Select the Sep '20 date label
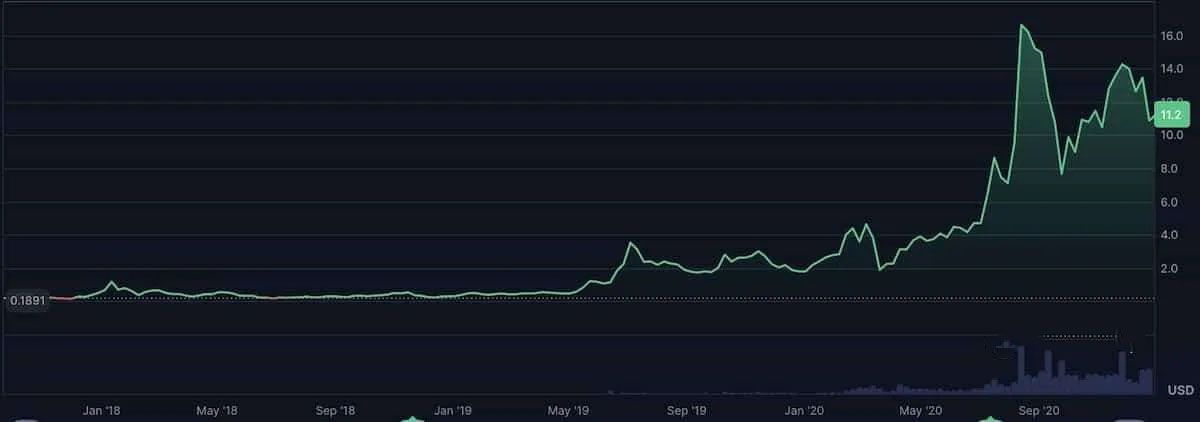The width and height of the screenshot is (1200, 422). pos(1037,410)
